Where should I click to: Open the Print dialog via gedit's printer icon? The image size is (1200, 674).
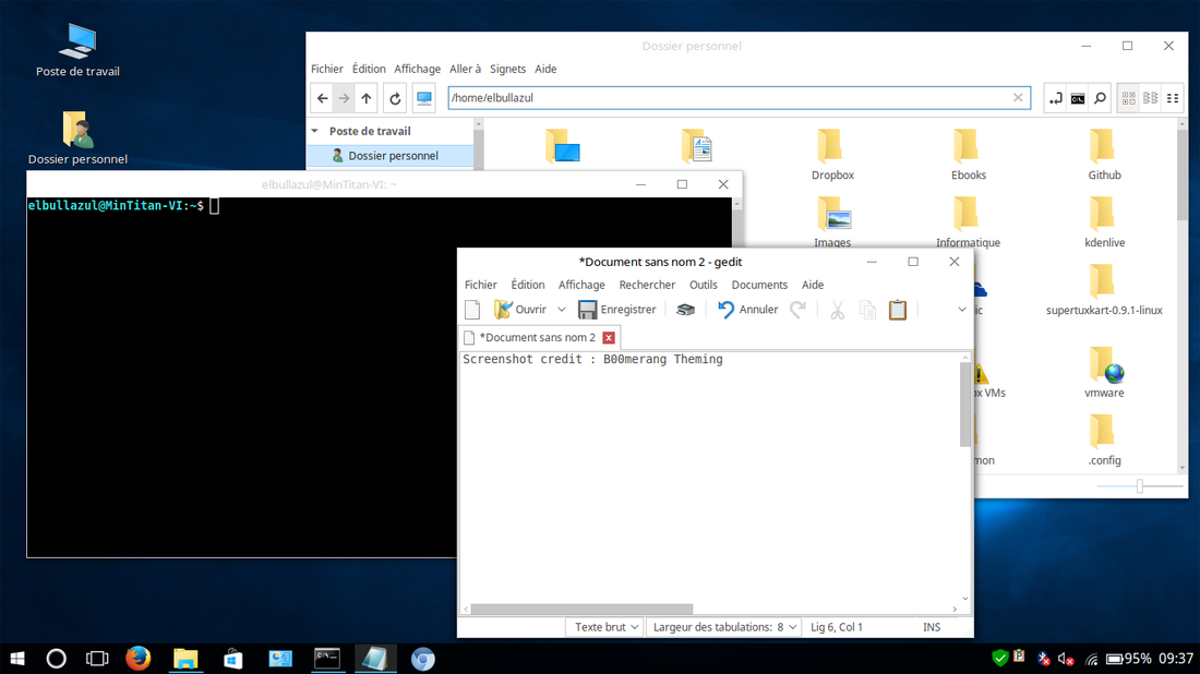(685, 309)
